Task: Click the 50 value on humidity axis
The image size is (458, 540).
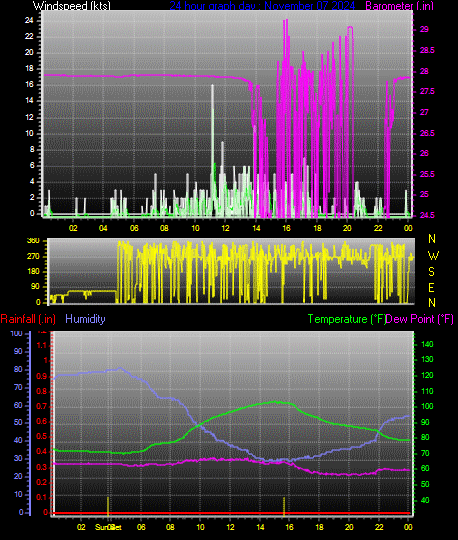Action: point(18,423)
